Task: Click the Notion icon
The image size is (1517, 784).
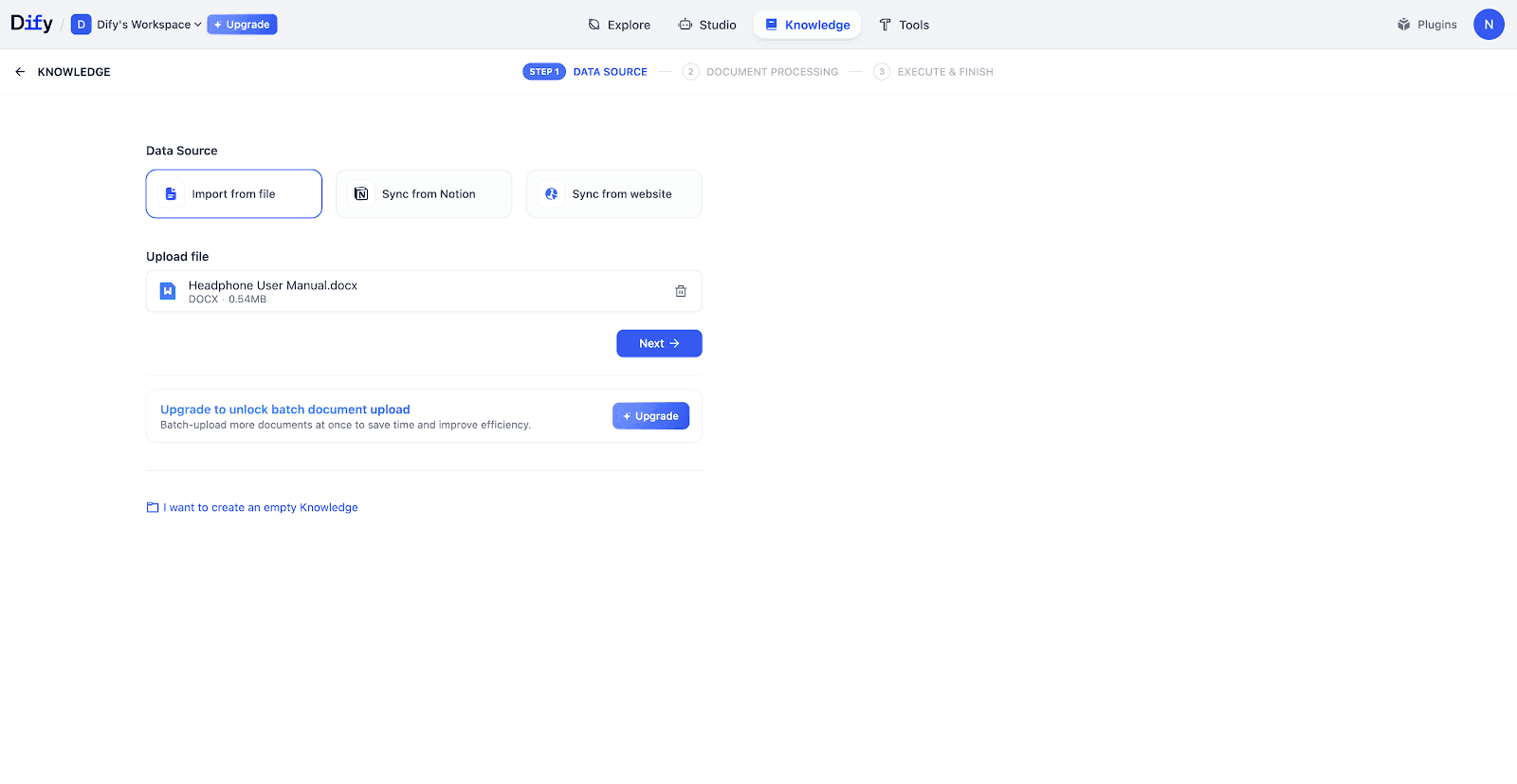Action: [361, 194]
